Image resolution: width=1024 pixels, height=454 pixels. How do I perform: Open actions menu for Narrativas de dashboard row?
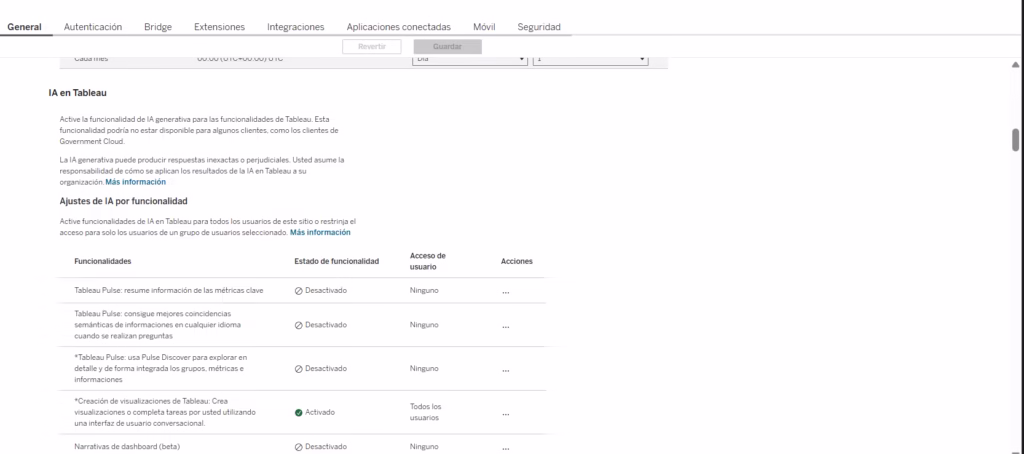click(x=505, y=448)
